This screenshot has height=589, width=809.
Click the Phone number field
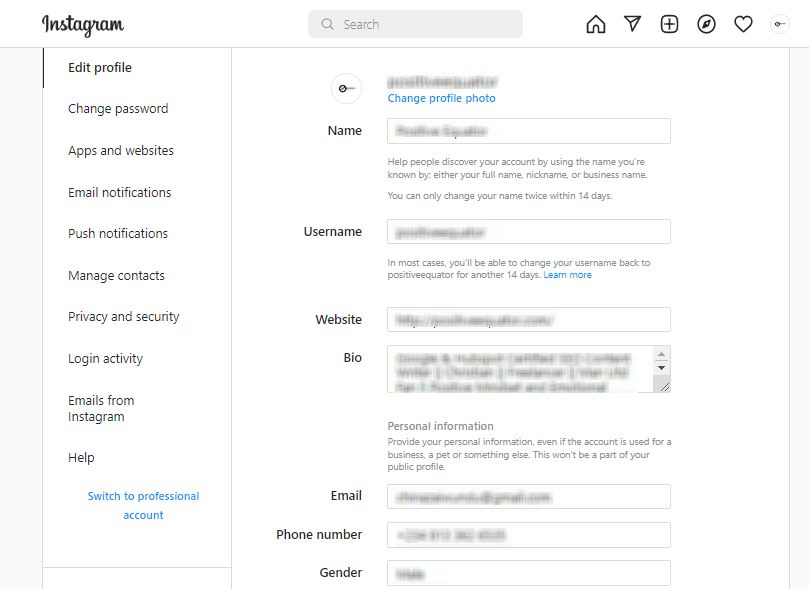coord(529,534)
